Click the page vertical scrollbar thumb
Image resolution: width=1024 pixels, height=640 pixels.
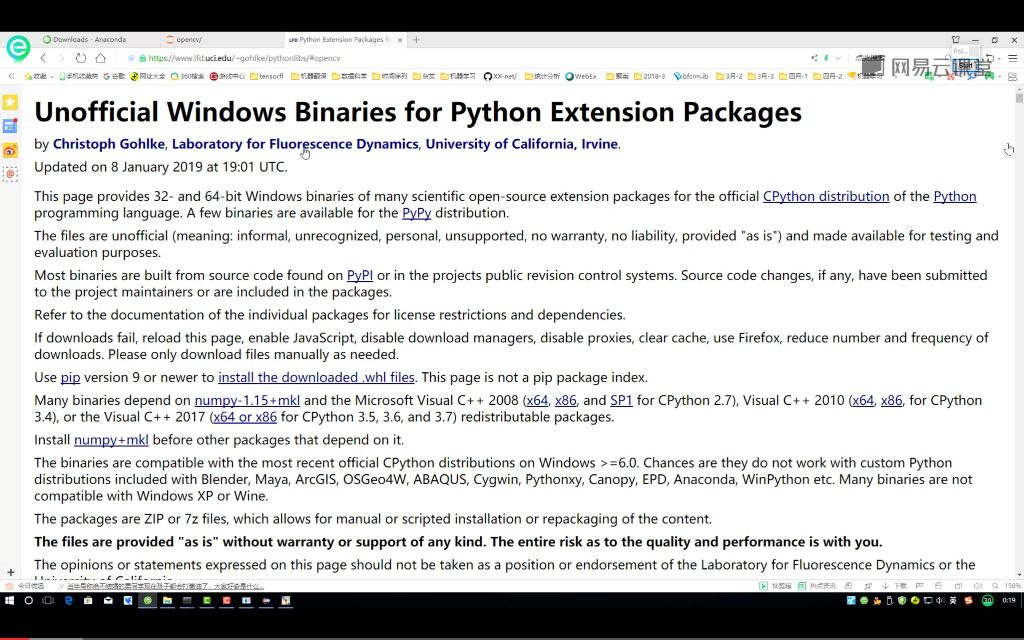pos(1019,98)
